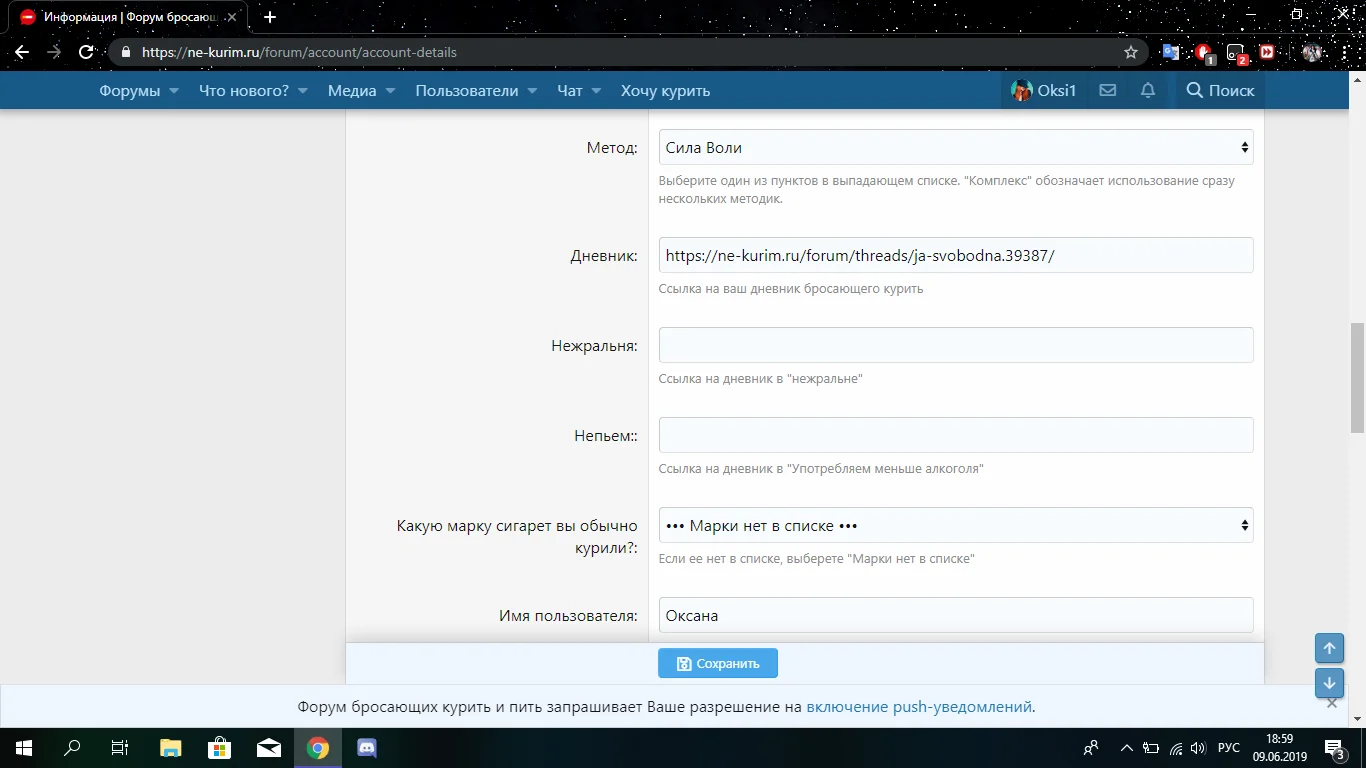Click into the Нежральня input field
This screenshot has width=1366, height=768.
tap(955, 345)
